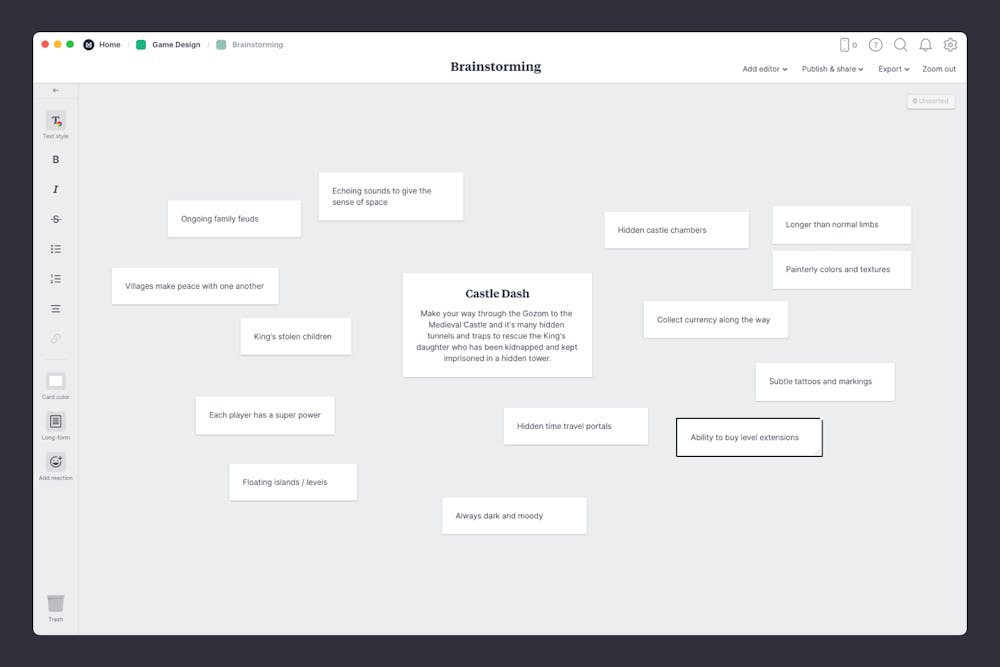
Task: Click the Unsorted button
Action: click(931, 101)
